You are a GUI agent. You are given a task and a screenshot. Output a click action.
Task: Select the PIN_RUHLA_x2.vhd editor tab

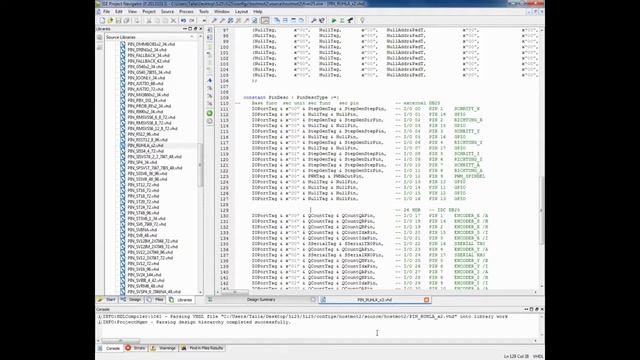pyautogui.click(x=374, y=300)
